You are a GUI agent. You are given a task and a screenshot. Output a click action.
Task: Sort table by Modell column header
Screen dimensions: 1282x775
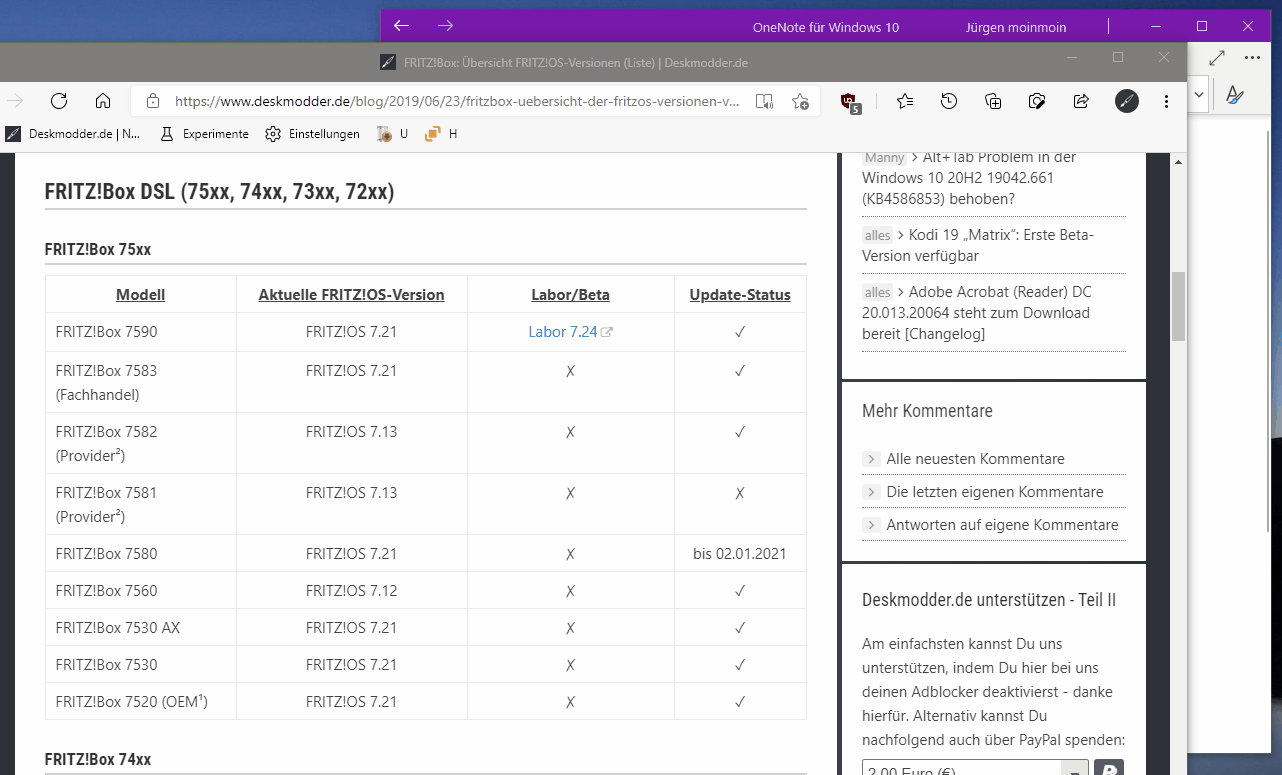141,295
